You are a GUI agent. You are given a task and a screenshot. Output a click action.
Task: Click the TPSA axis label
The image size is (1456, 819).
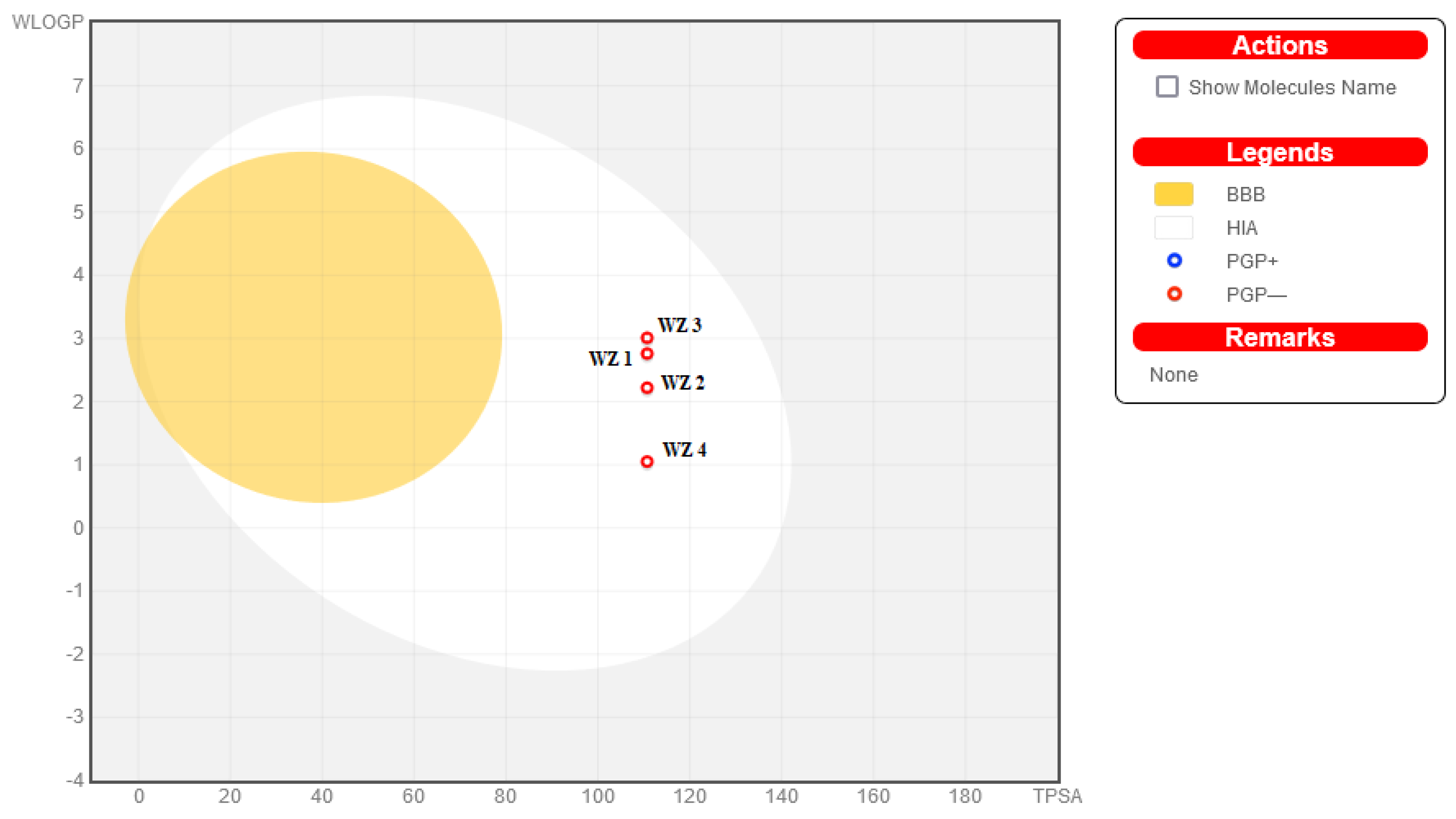pos(1057,796)
